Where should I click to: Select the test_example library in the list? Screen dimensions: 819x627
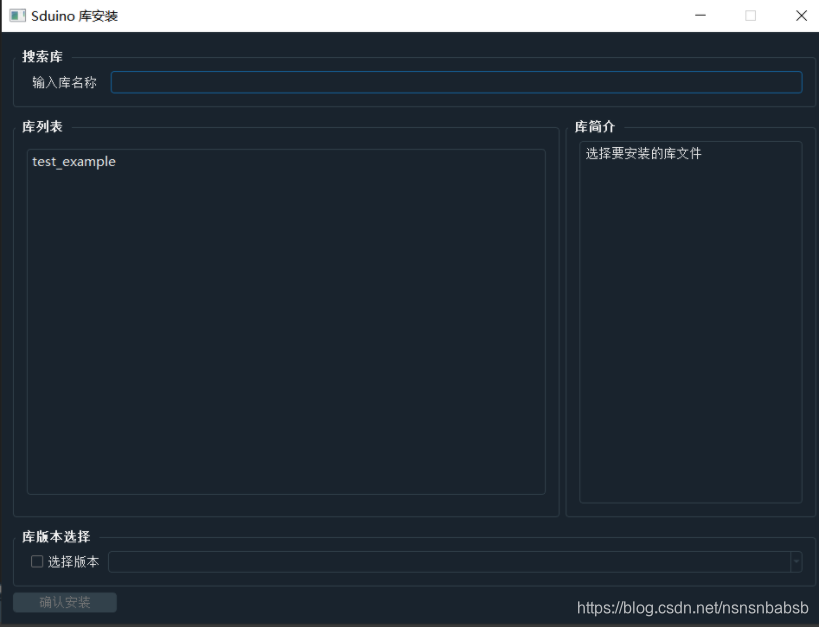pyautogui.click(x=73, y=161)
